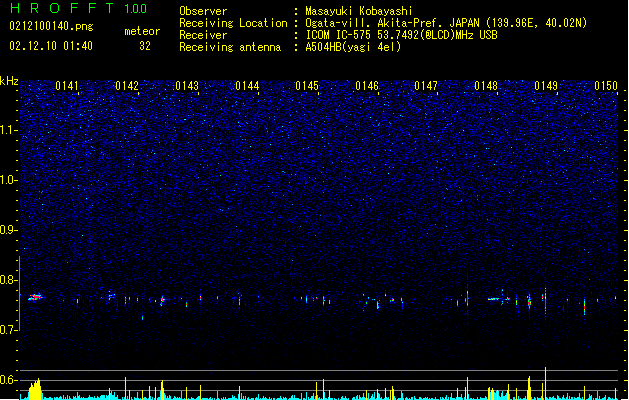Select the Ogata-vill. Akita-Pref. JAPAN location text
The height and width of the screenshot is (400, 629).
[x=446, y=23]
